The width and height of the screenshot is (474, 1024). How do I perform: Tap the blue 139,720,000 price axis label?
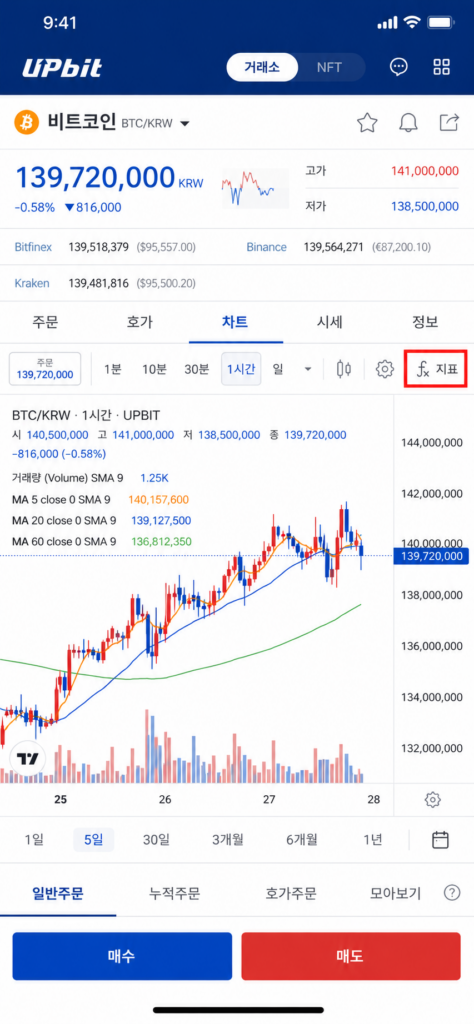coord(431,556)
